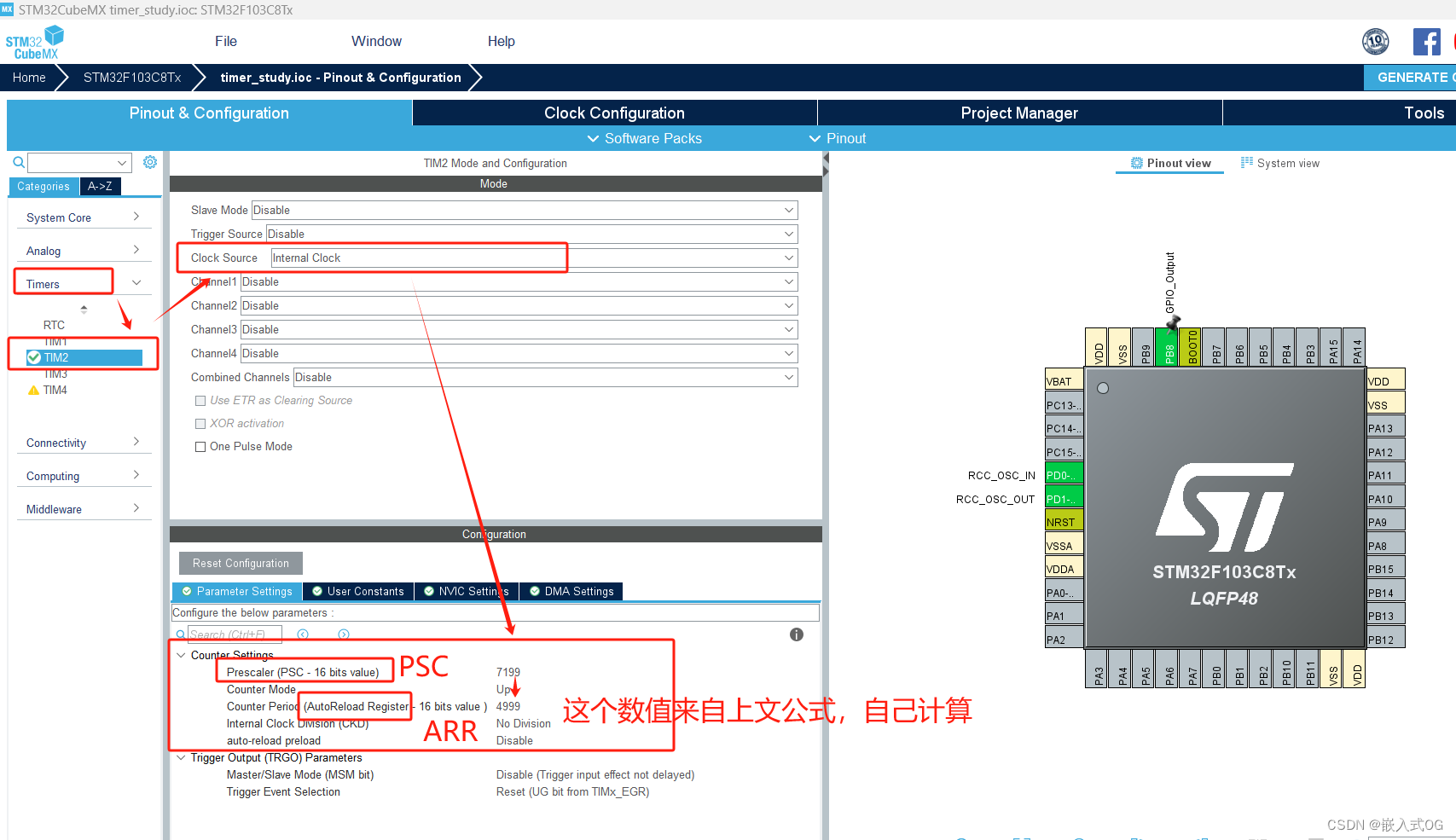
Task: Open the Channel2 dropdown
Action: (x=519, y=305)
